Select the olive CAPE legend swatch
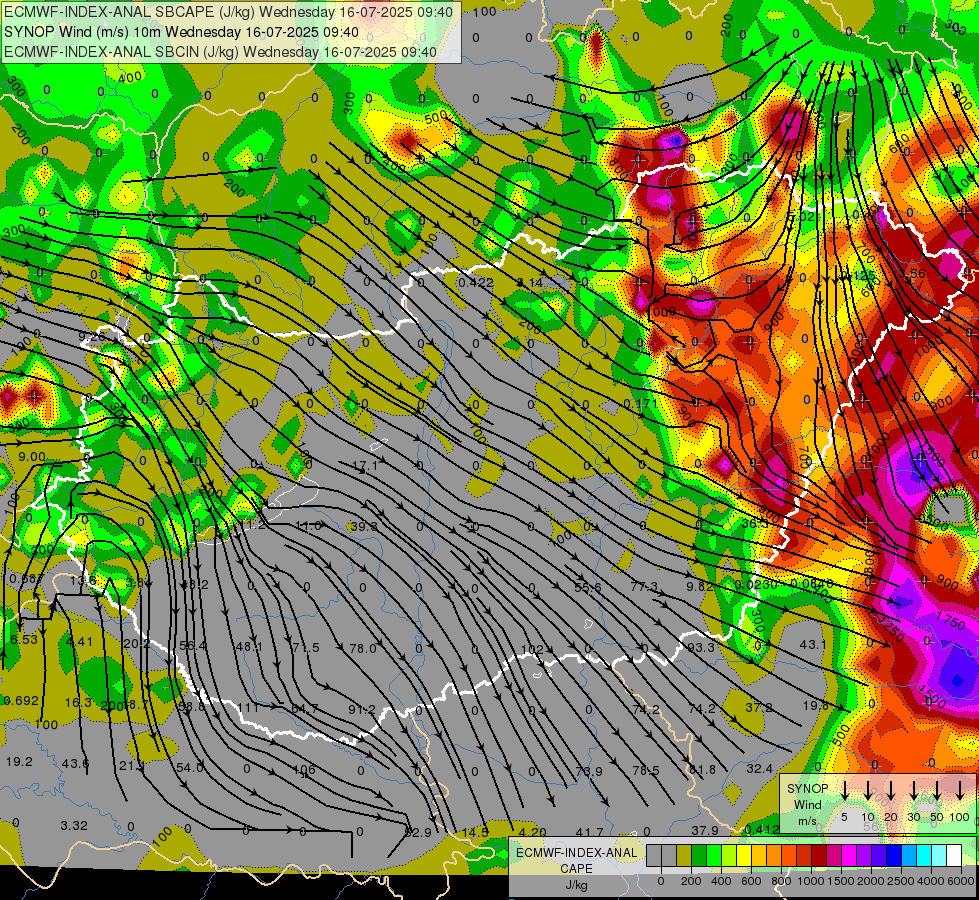The image size is (979, 900). tap(684, 855)
